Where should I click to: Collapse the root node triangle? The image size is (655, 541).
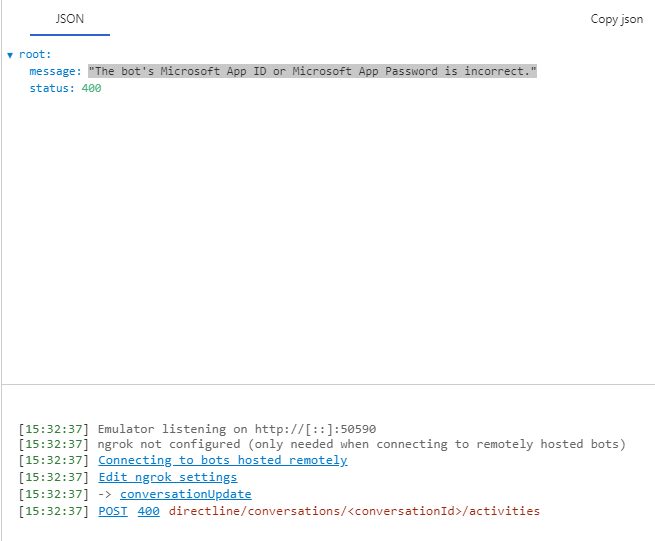tap(10, 55)
